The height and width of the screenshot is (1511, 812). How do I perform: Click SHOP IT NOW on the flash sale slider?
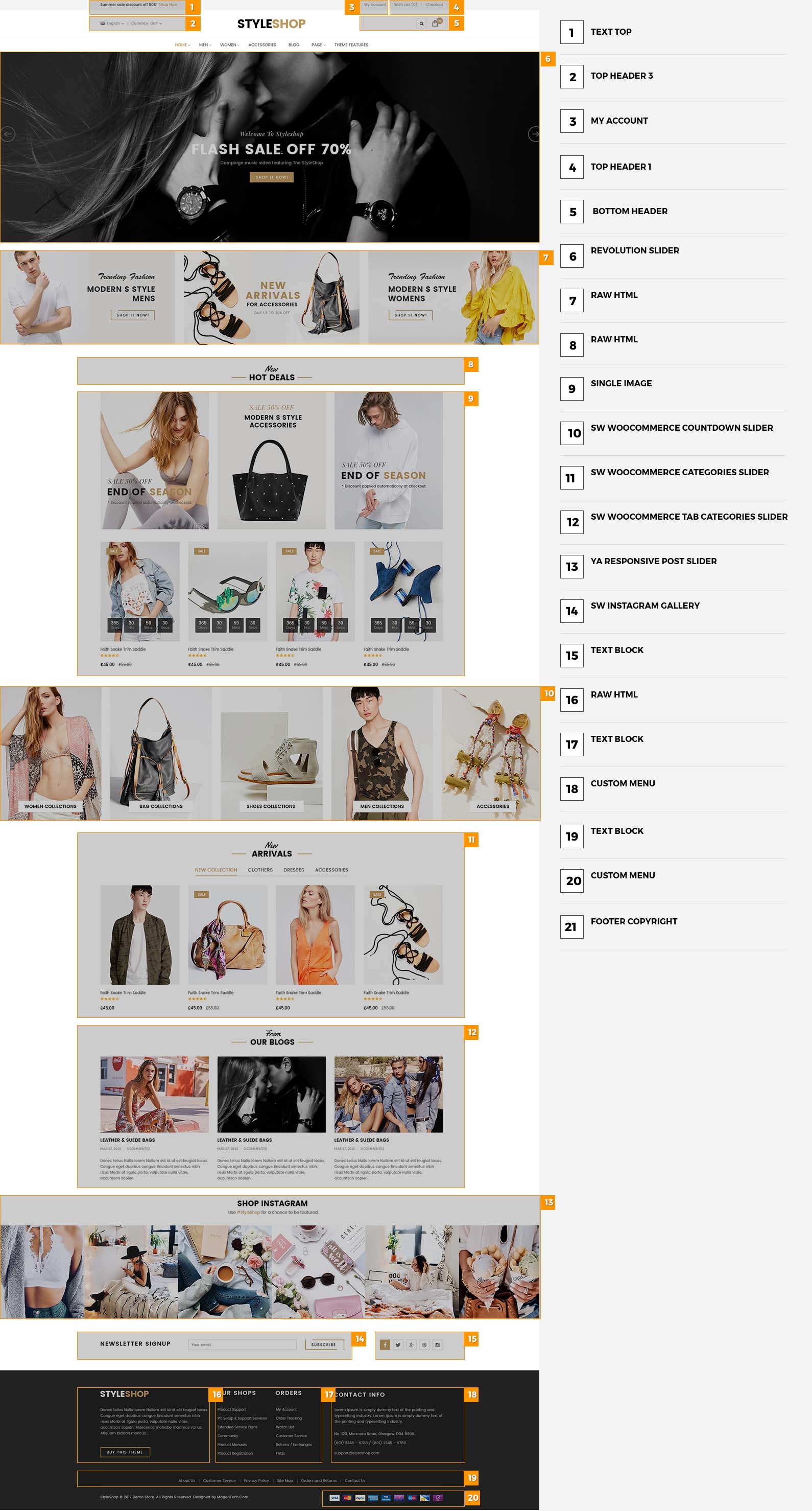pos(272,177)
